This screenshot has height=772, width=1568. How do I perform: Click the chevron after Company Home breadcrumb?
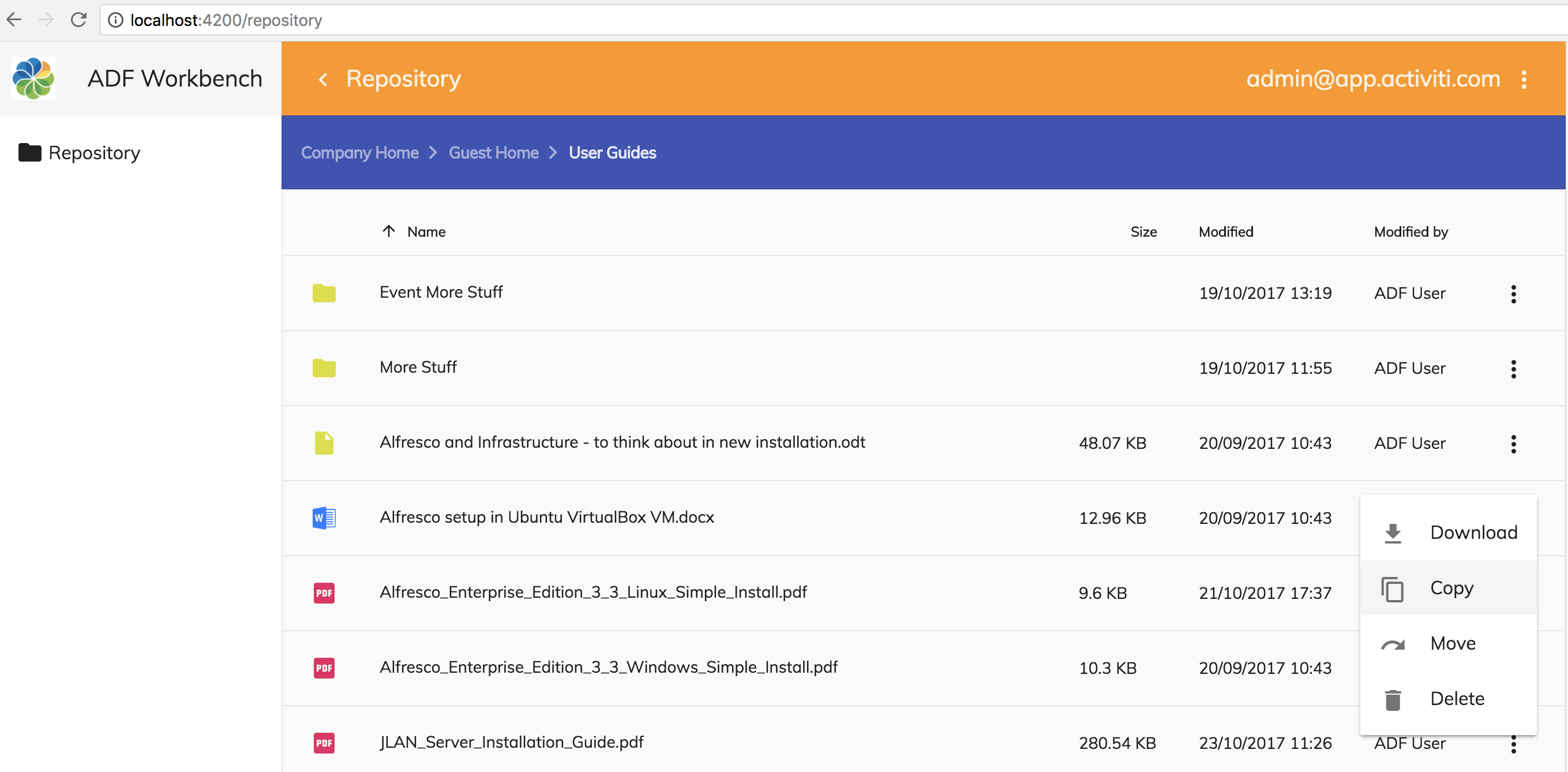point(433,152)
